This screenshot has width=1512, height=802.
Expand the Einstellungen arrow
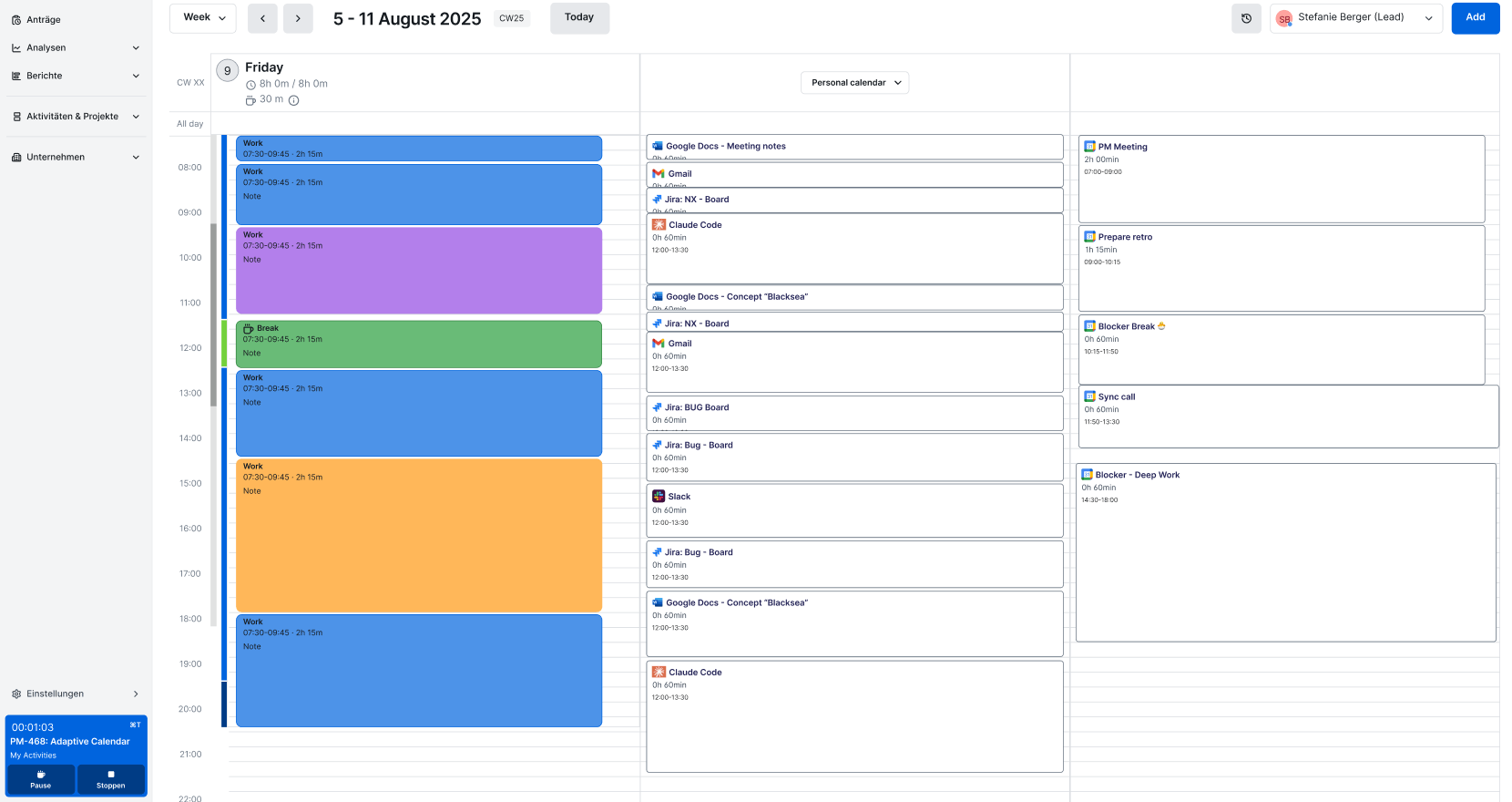(x=136, y=694)
